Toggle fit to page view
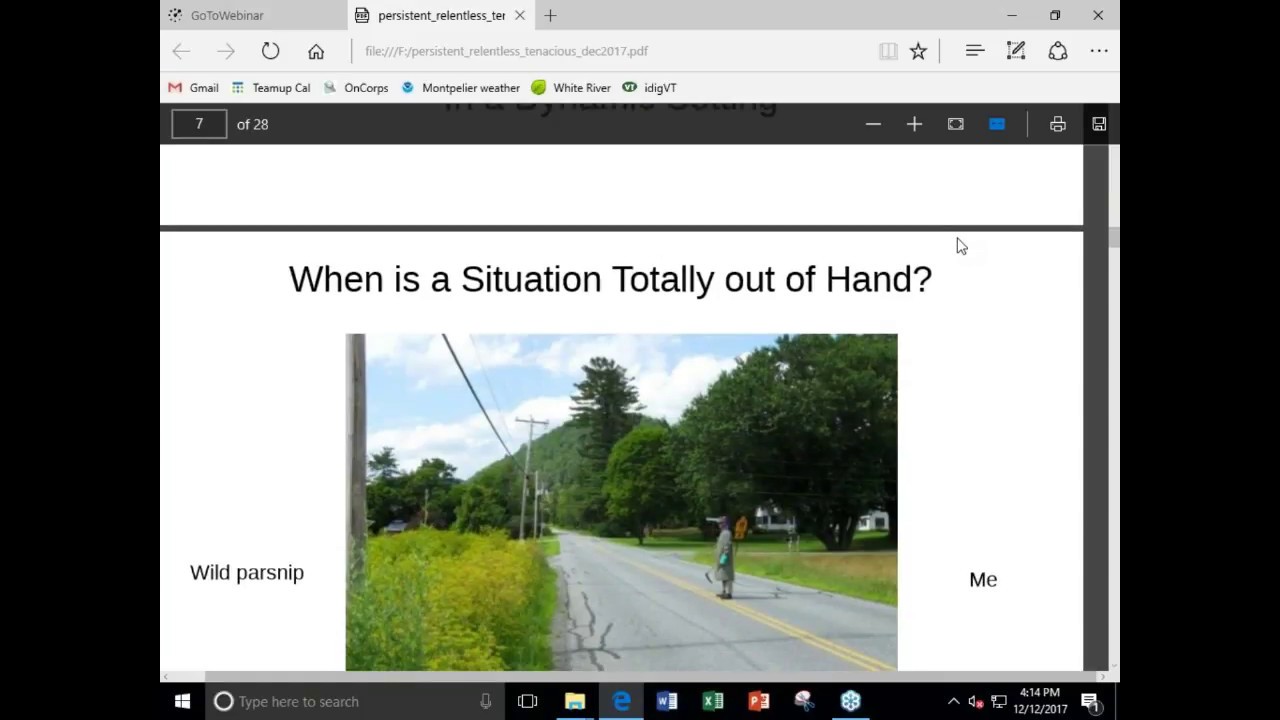This screenshot has height=720, width=1280. tap(956, 124)
